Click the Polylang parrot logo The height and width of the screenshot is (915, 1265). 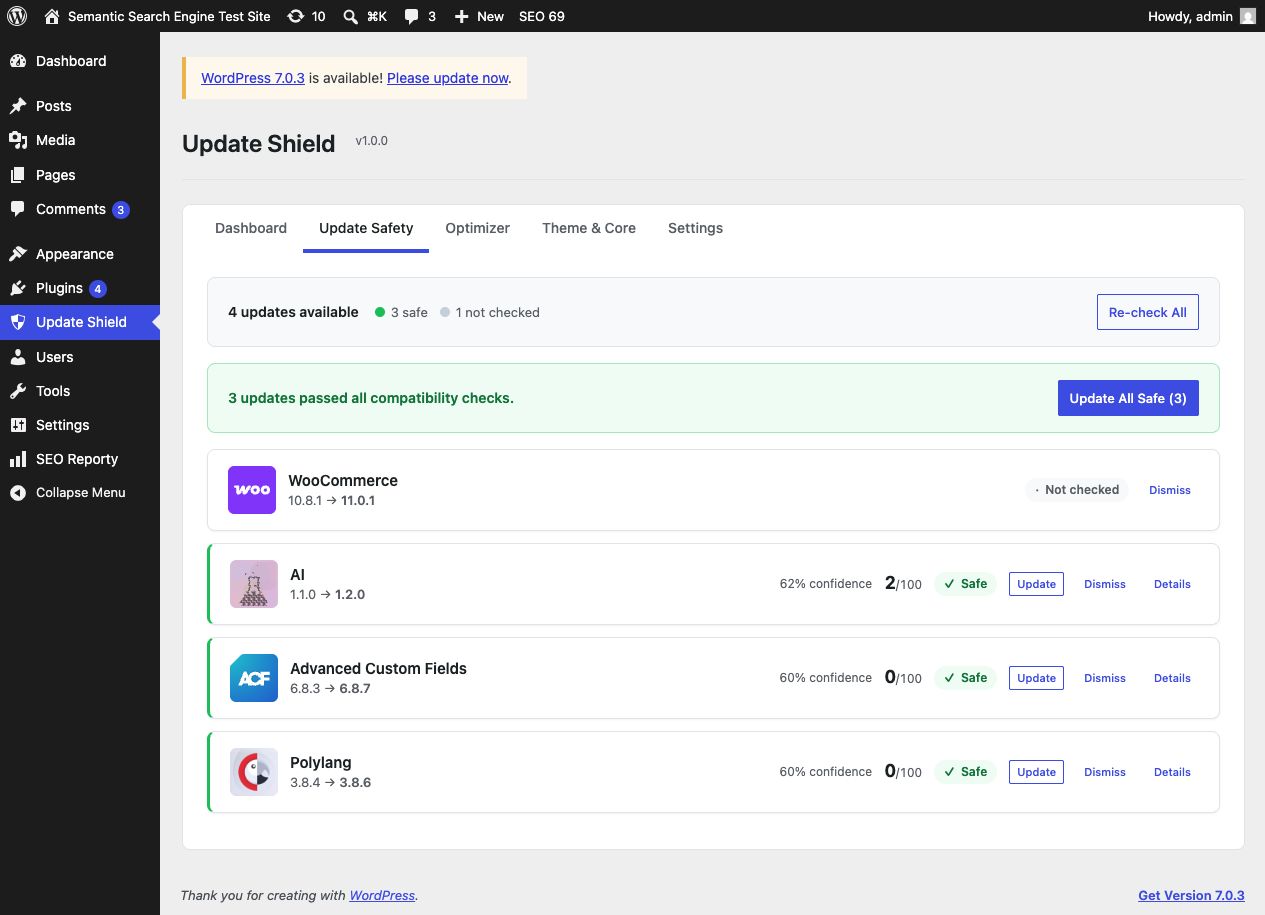[x=254, y=772]
